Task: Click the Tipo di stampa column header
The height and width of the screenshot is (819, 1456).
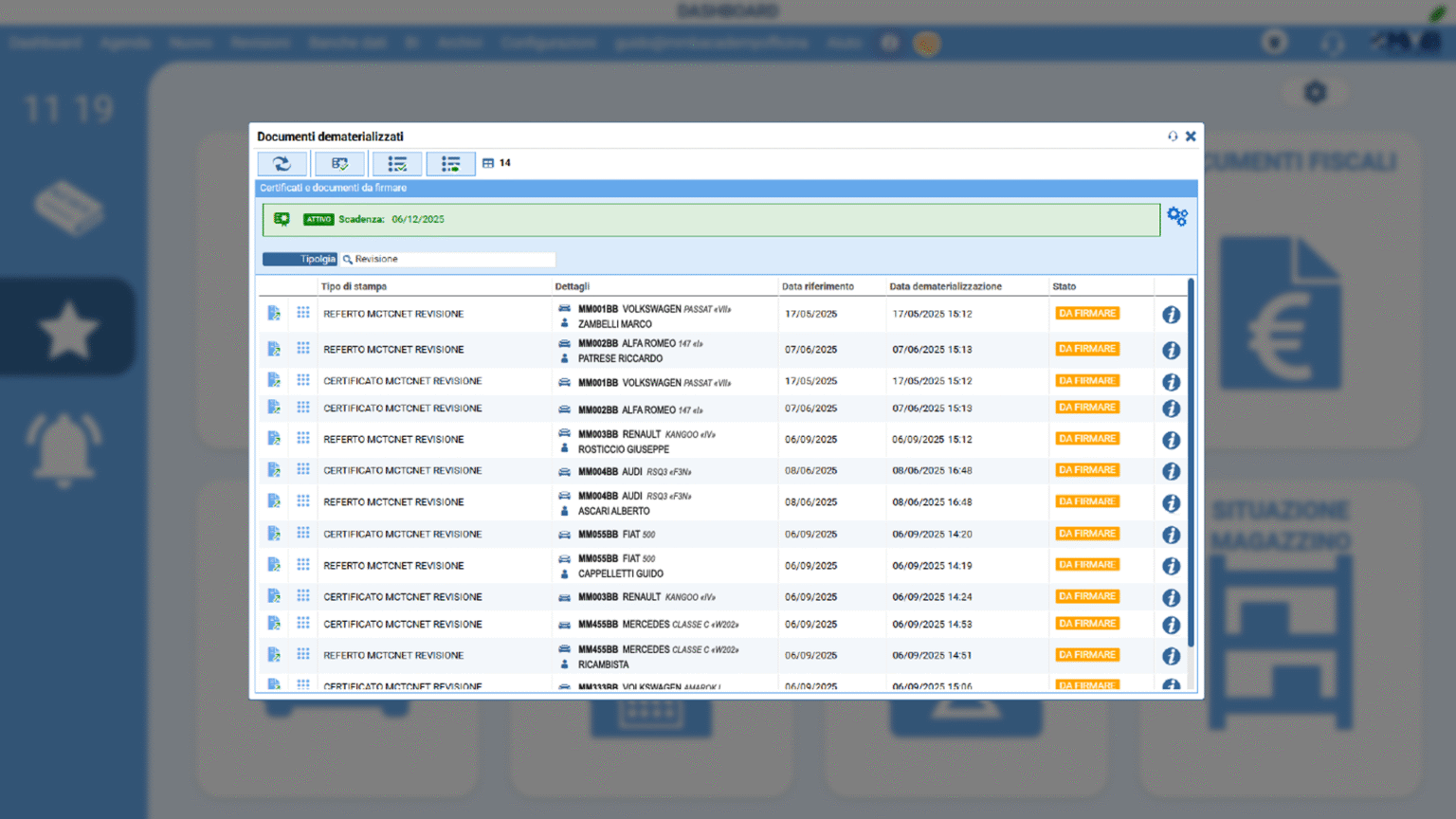Action: click(354, 286)
